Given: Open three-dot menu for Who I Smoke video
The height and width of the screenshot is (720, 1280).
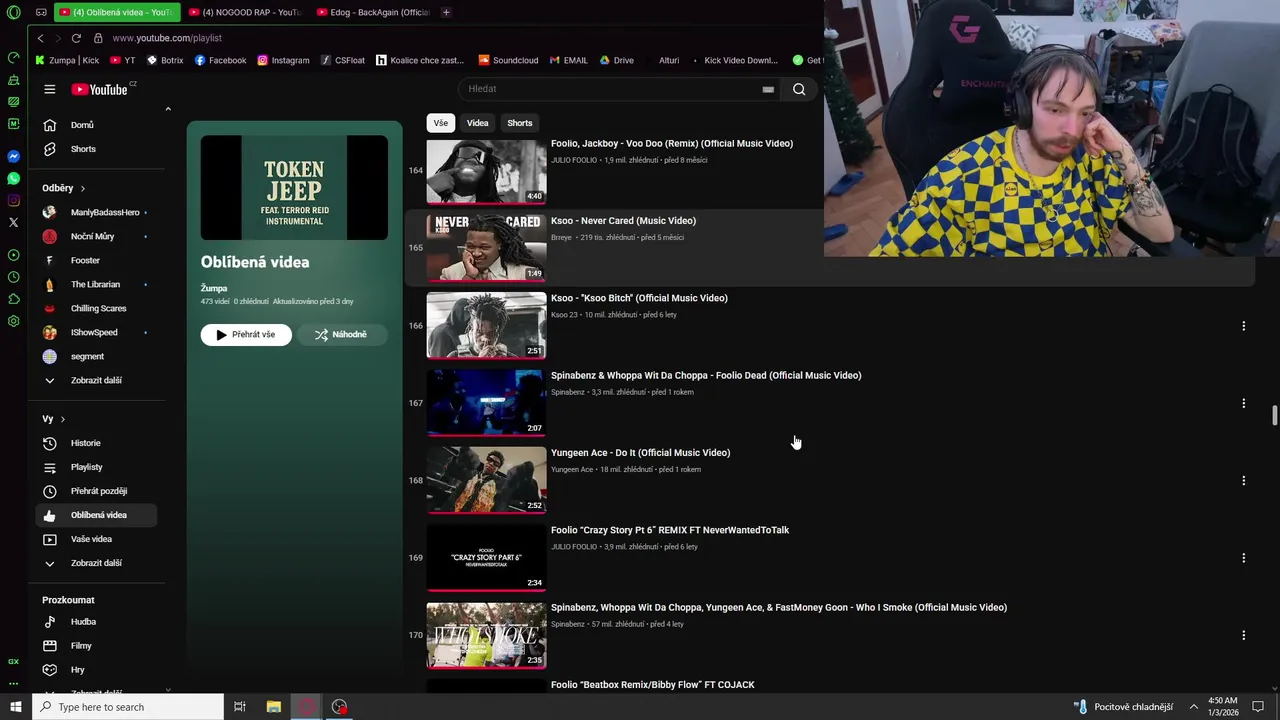Looking at the screenshot, I should point(1243,635).
